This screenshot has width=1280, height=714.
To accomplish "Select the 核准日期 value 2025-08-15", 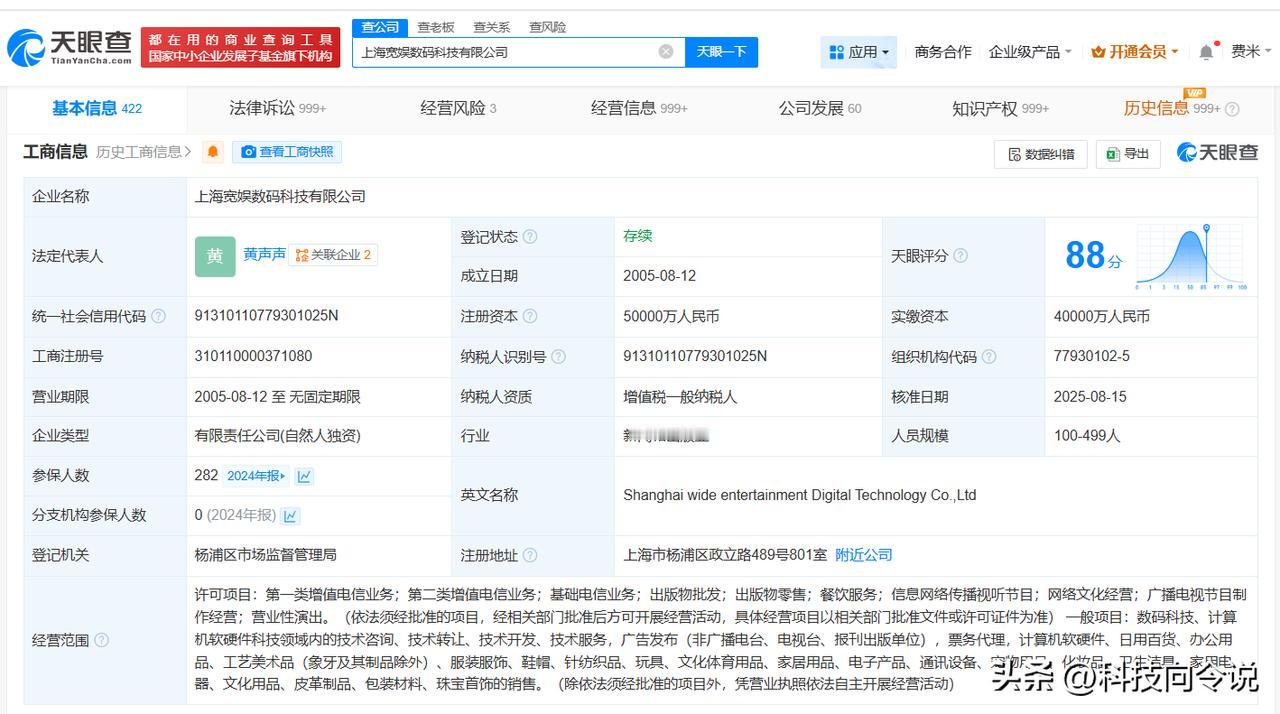I will pyautogui.click(x=1090, y=397).
